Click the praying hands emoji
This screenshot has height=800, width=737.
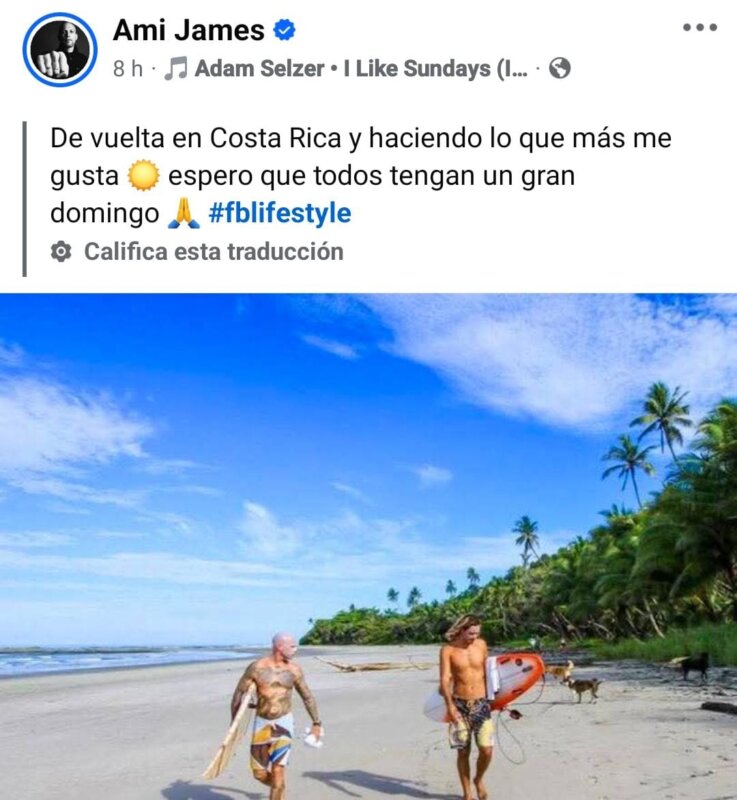(x=184, y=213)
